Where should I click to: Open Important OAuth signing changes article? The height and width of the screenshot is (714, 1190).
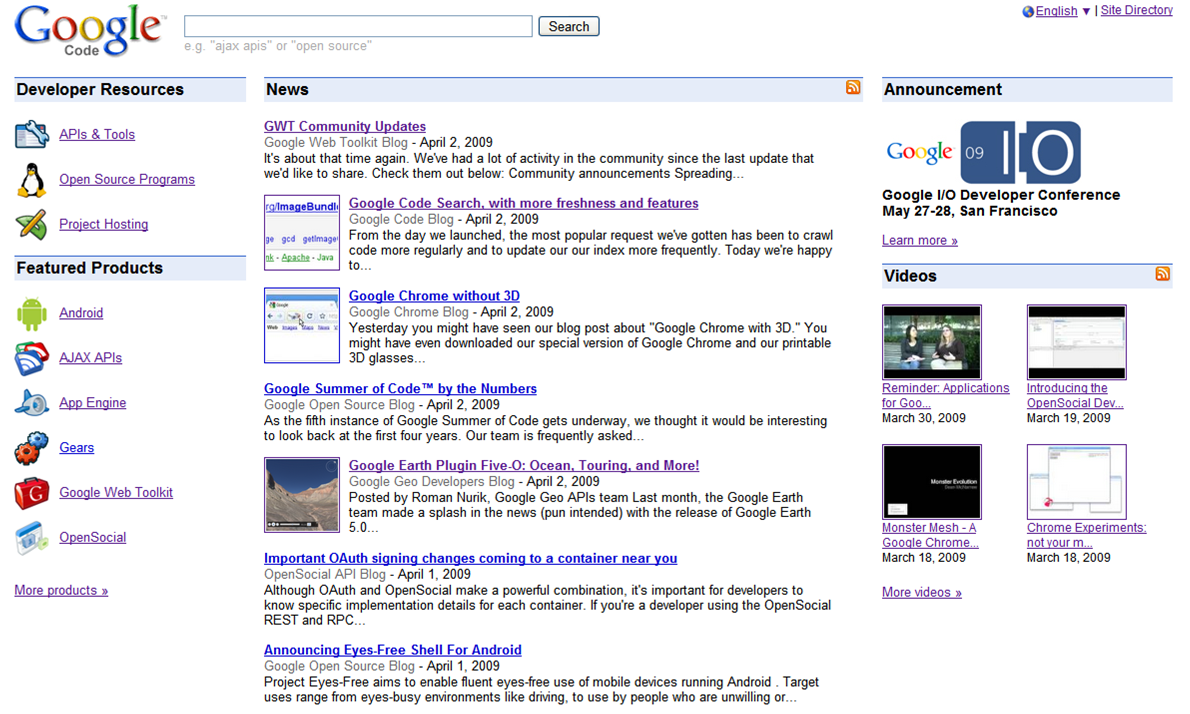click(x=471, y=558)
